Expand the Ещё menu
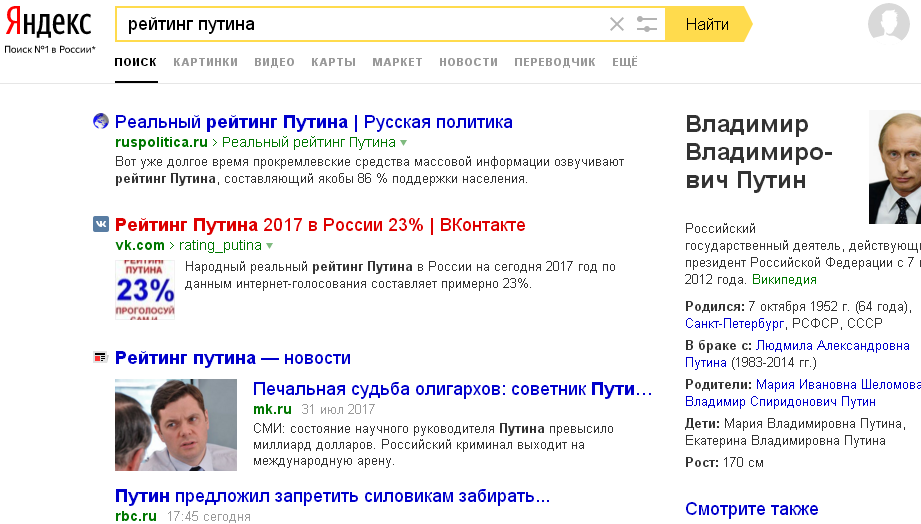The height and width of the screenshot is (524, 921). coord(625,62)
